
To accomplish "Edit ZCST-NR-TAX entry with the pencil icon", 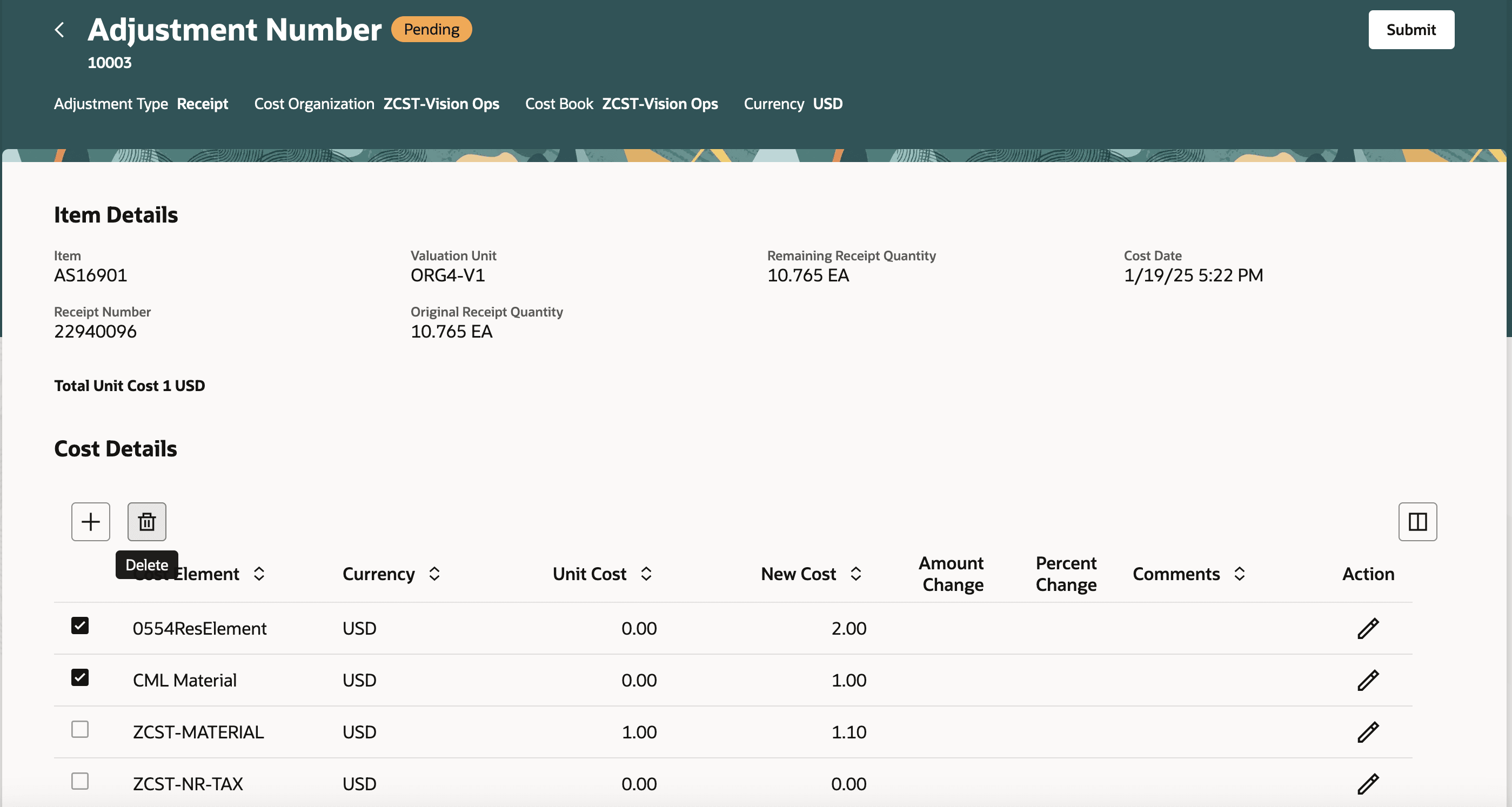I will (x=1368, y=784).
